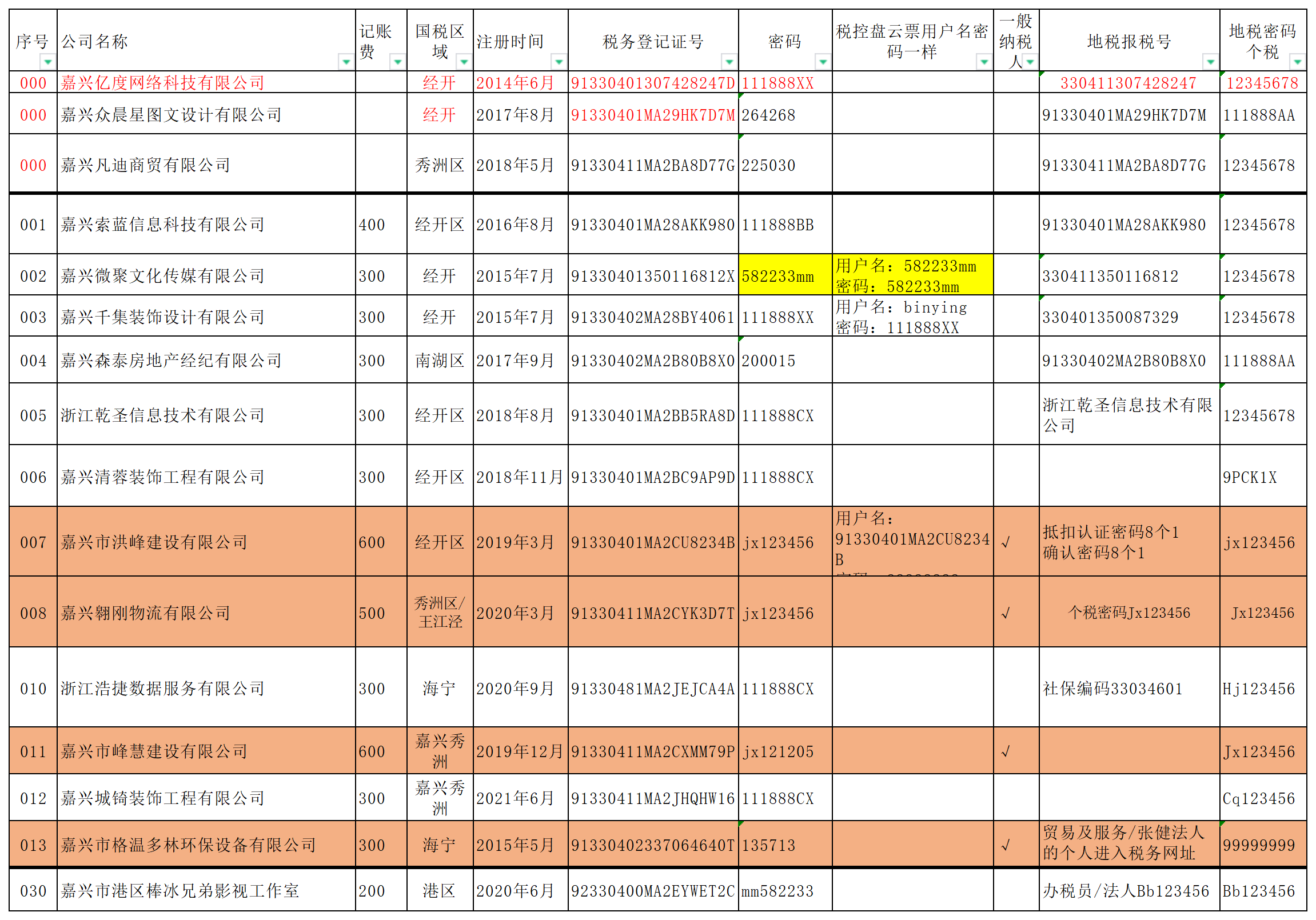This screenshot has height=920, width=1316.
Task: Select cell 嘉兴市洪峰建设有限公司
Action: coord(154,542)
